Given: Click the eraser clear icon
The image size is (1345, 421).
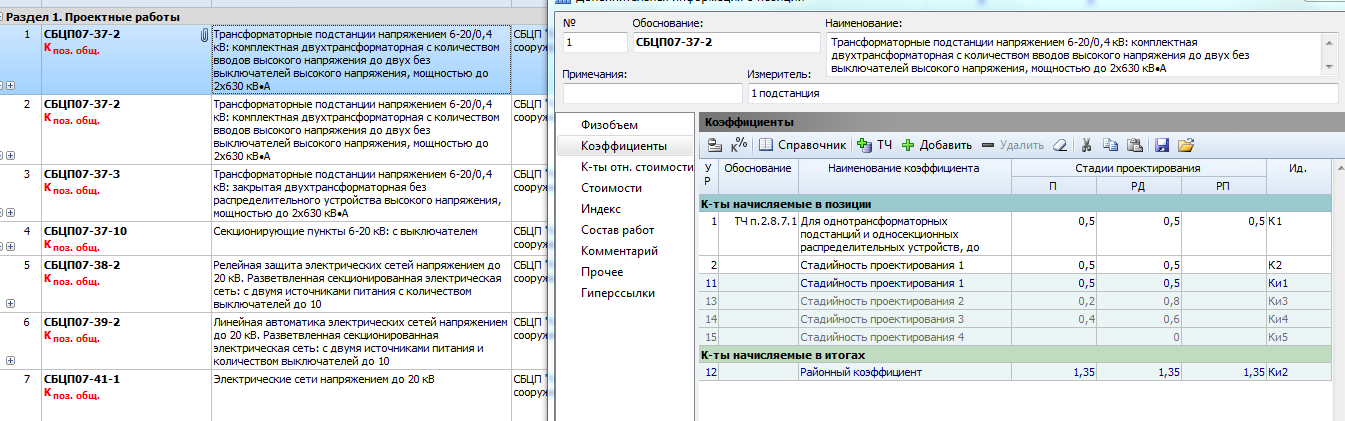Looking at the screenshot, I should (1060, 145).
